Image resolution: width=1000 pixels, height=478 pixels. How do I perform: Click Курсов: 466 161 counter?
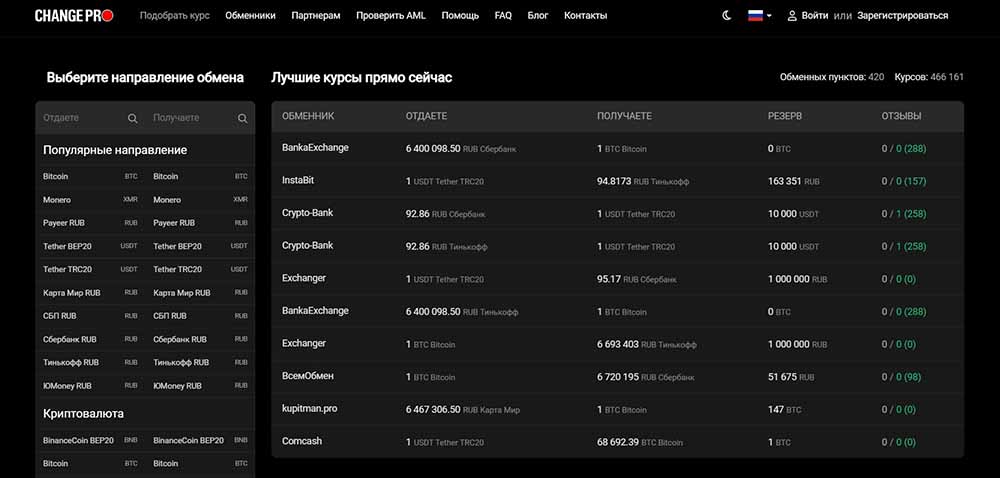(x=929, y=77)
